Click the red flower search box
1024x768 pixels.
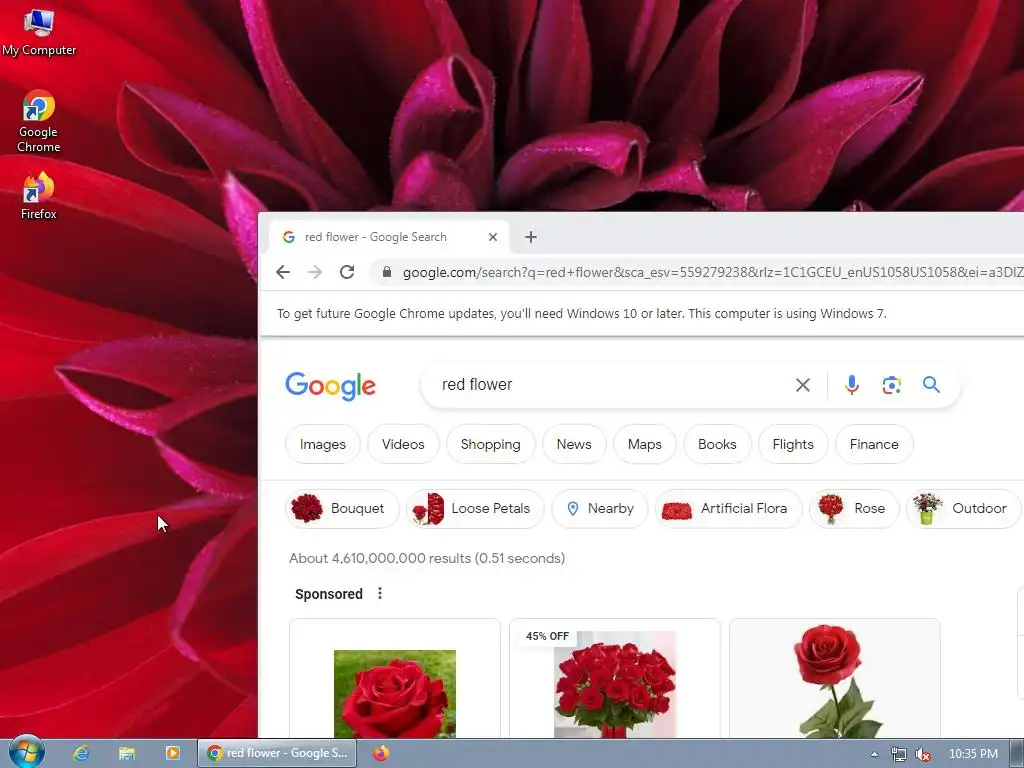(607, 385)
